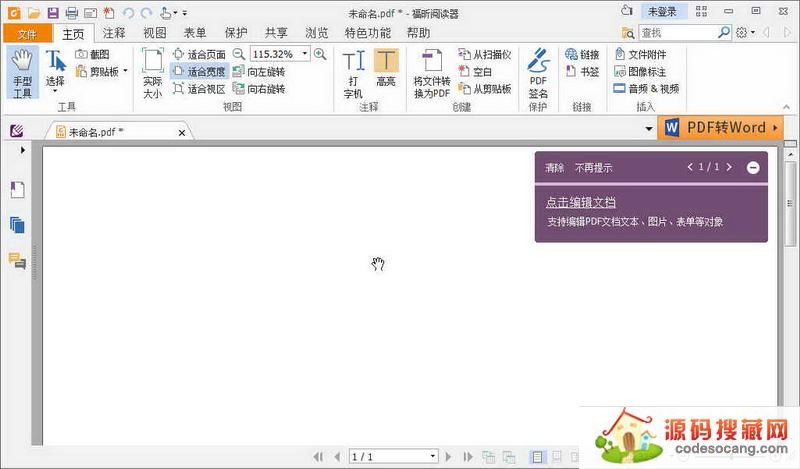
Task: Click Convert file to PDF (将文件转换为PDF)
Action: click(x=431, y=72)
